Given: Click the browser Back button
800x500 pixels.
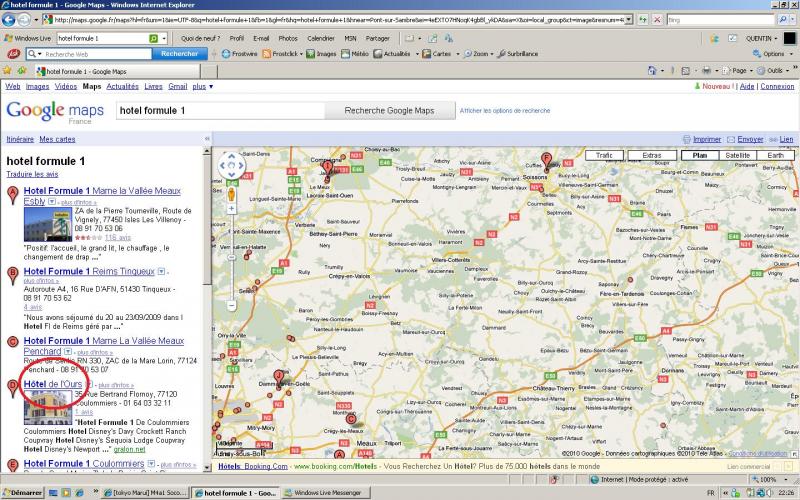Looking at the screenshot, I should tap(9, 20).
